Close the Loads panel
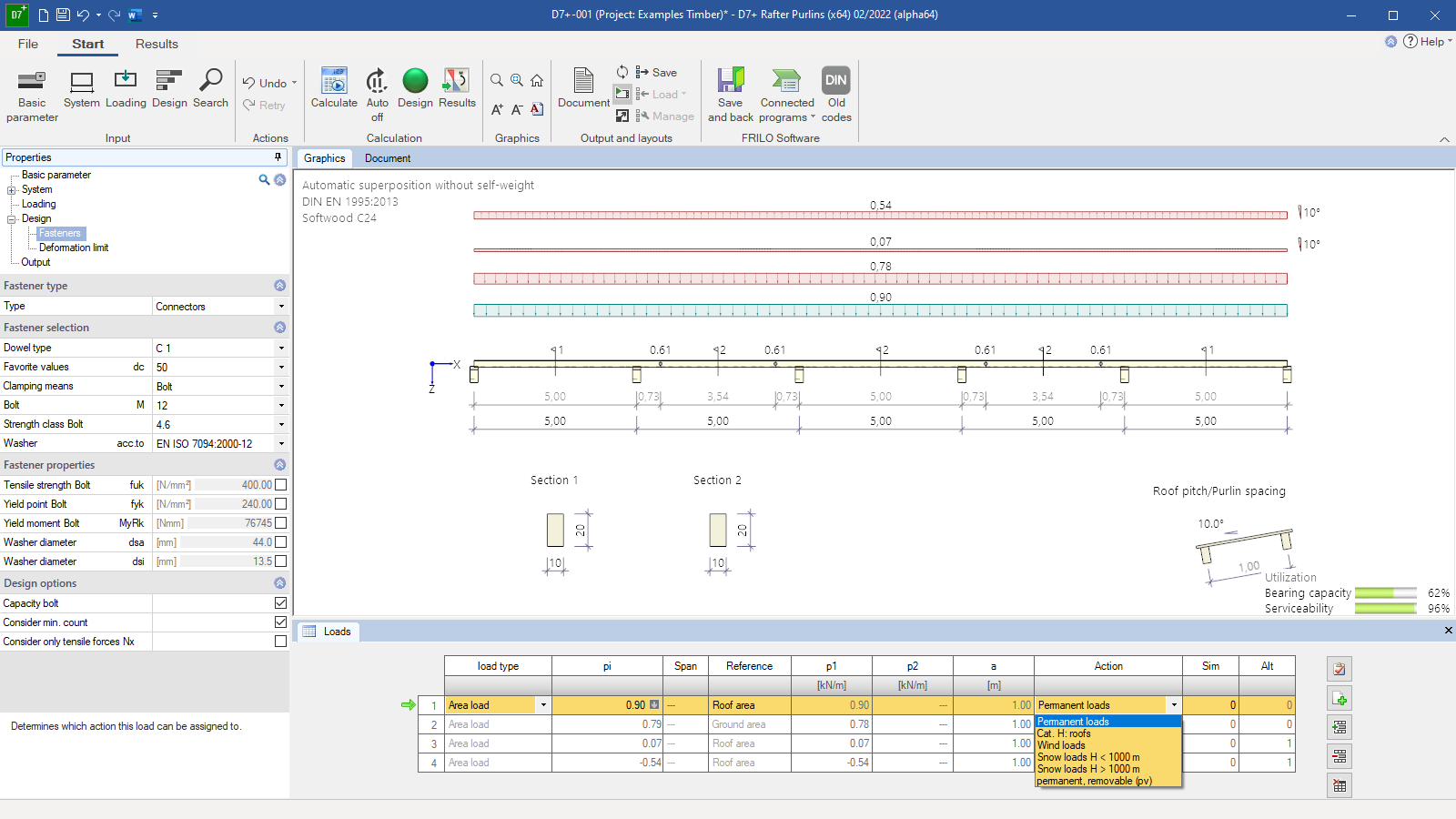The height and width of the screenshot is (819, 1456). pos(1448,630)
